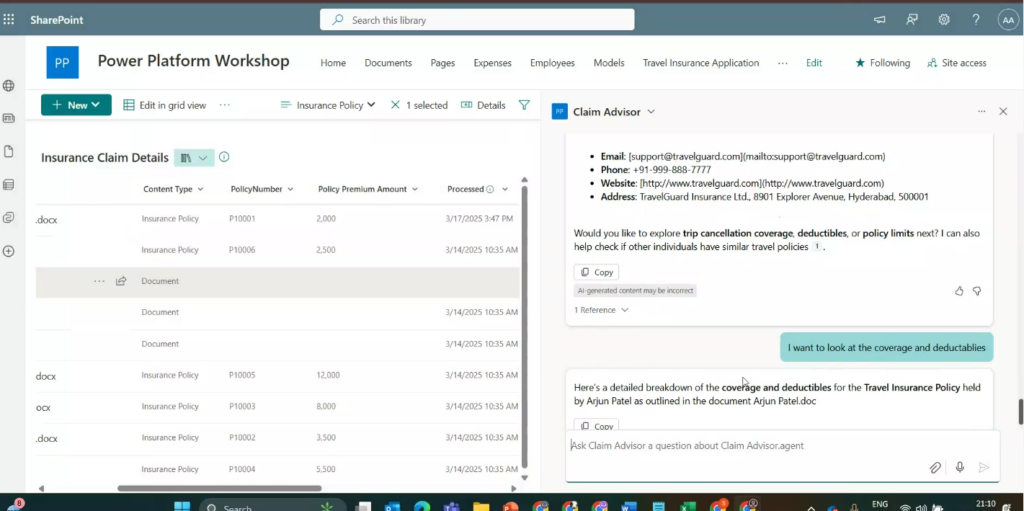Open the links icon in left rail
1024x511 pixels.
8,218
